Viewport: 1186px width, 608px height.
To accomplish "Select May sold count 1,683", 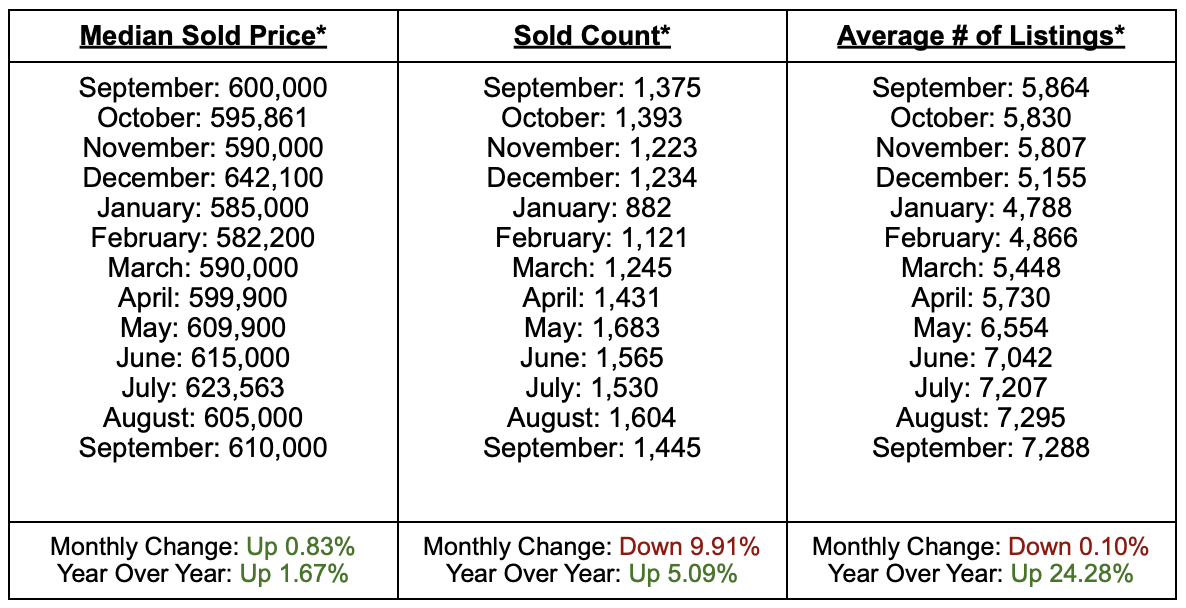I will 592,328.
